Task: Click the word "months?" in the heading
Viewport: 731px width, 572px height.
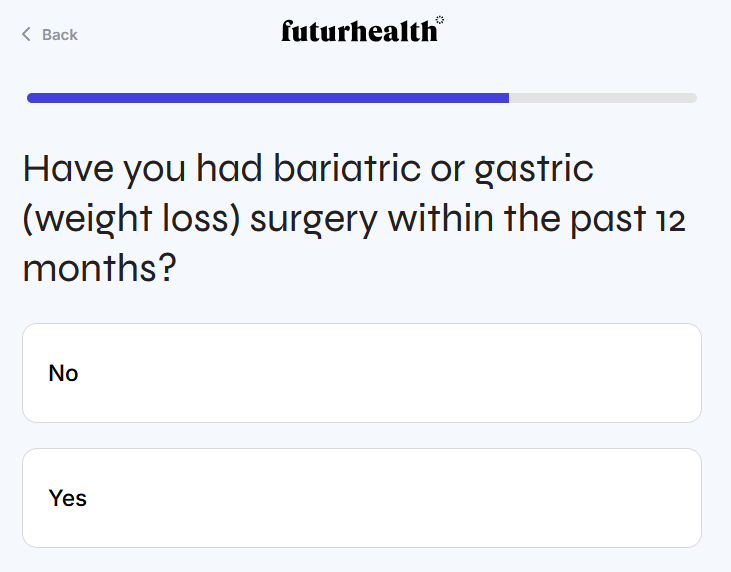Action: coord(99,269)
